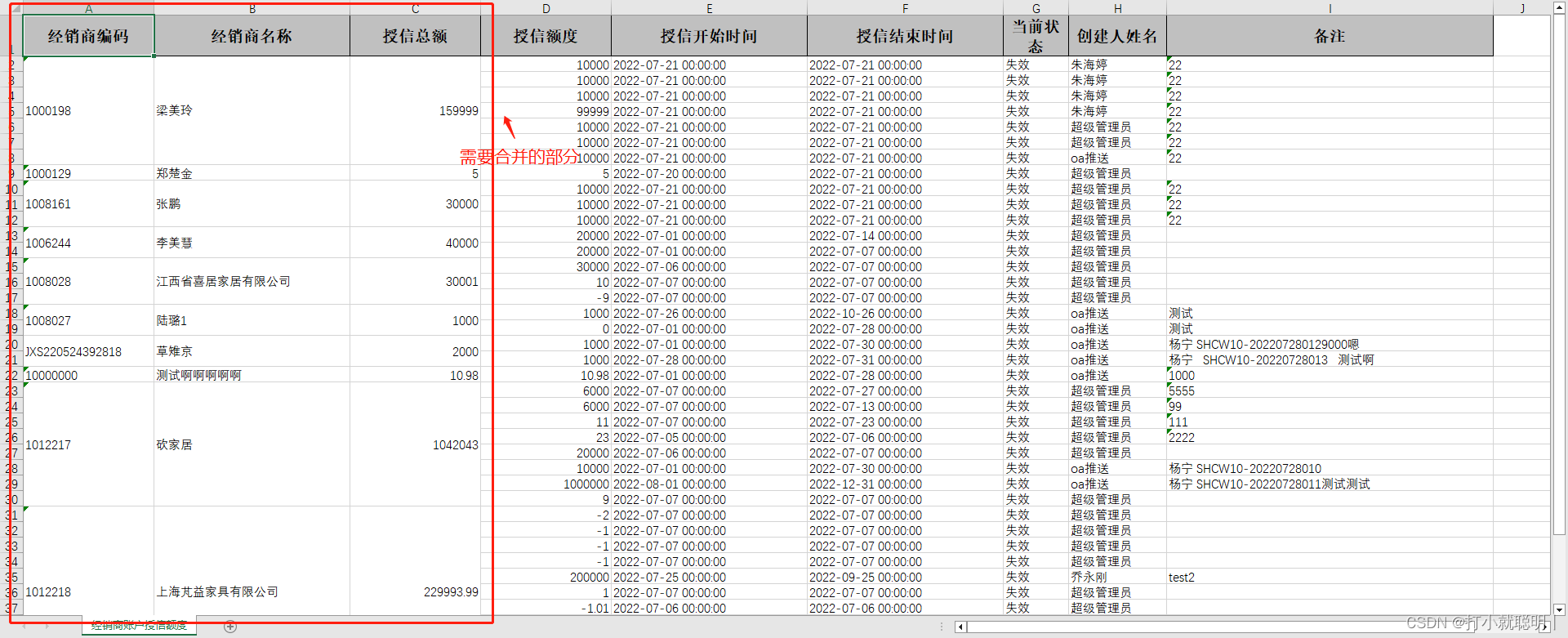Screen dimensions: 1568x638
Task: Select the credit amount cell -1.01
Action: coord(546,608)
